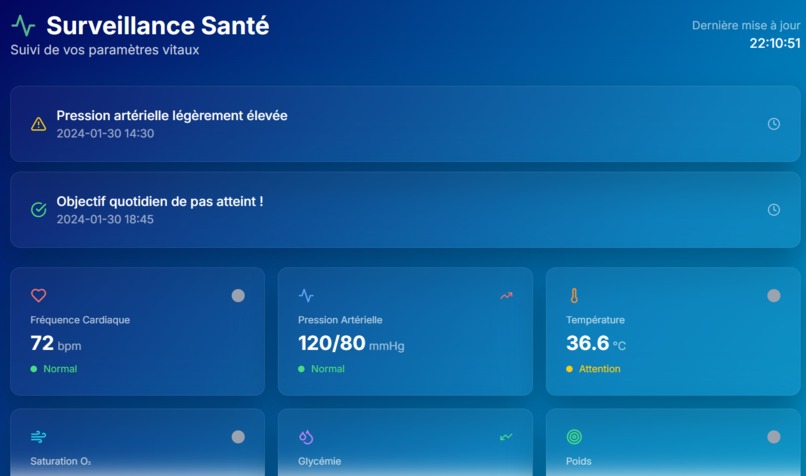Image resolution: width=806 pixels, height=476 pixels.
Task: Click the timestamp 2024-01-30 18:45
Action: tap(105, 219)
